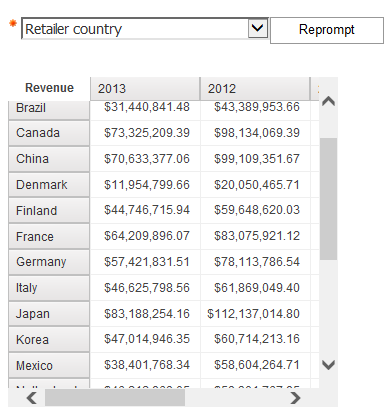Click Brazil 2012 value $43,389,953.66
The width and height of the screenshot is (389, 412).
point(257,107)
